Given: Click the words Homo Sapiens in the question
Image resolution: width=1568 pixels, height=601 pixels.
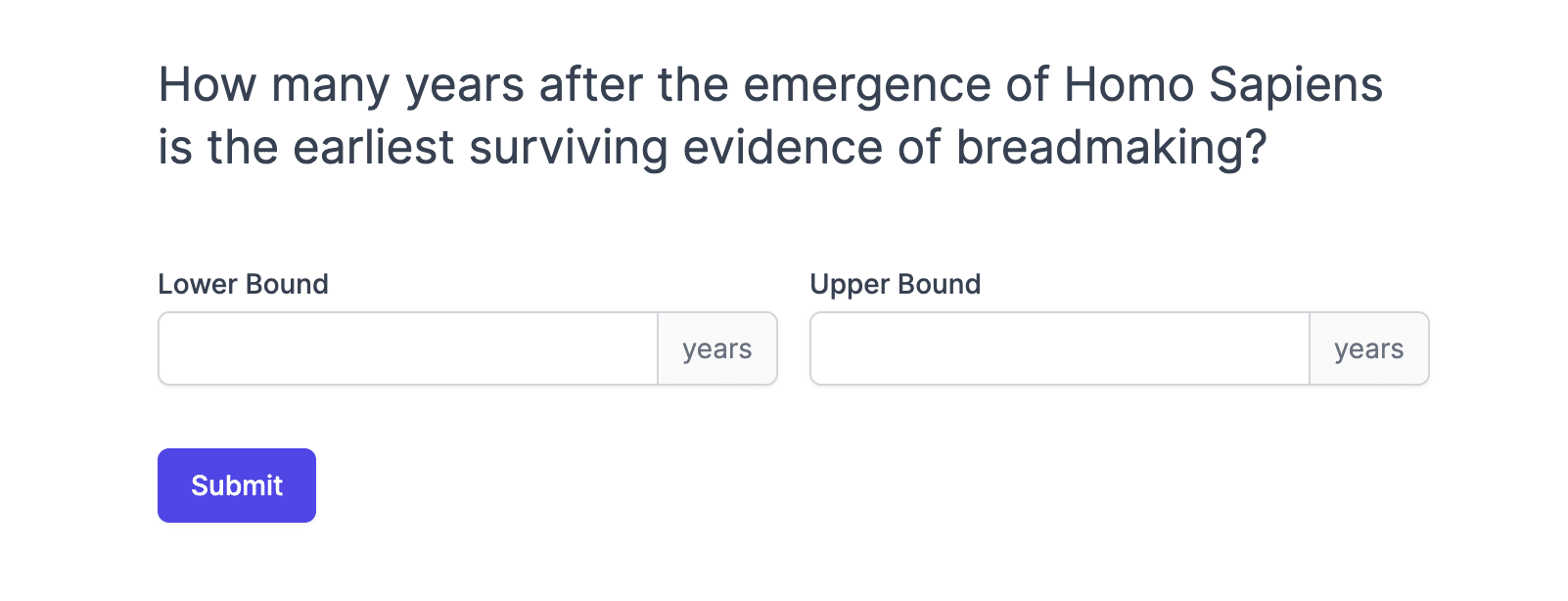Looking at the screenshot, I should click(x=1222, y=84).
